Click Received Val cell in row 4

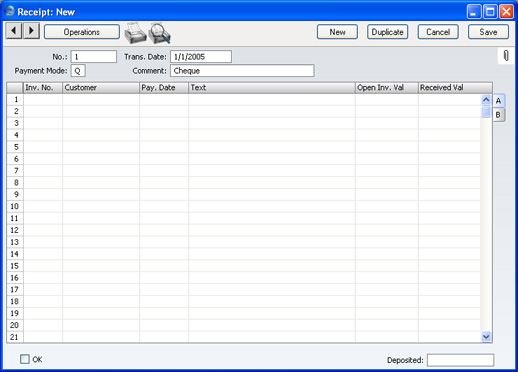tap(449, 135)
